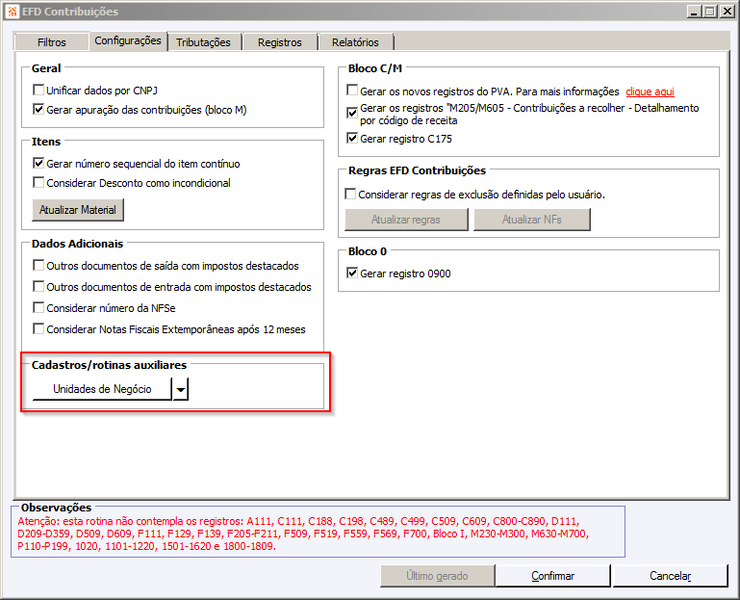The width and height of the screenshot is (740, 600).
Task: Tick Considerar Notas Fiscais Extemporâneas após 12 meses
Action: [x=39, y=329]
